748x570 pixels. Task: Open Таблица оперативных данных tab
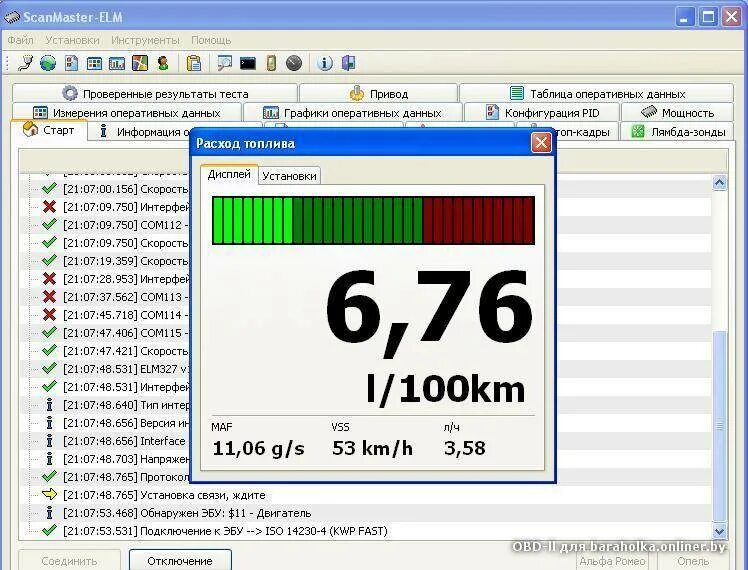point(596,93)
